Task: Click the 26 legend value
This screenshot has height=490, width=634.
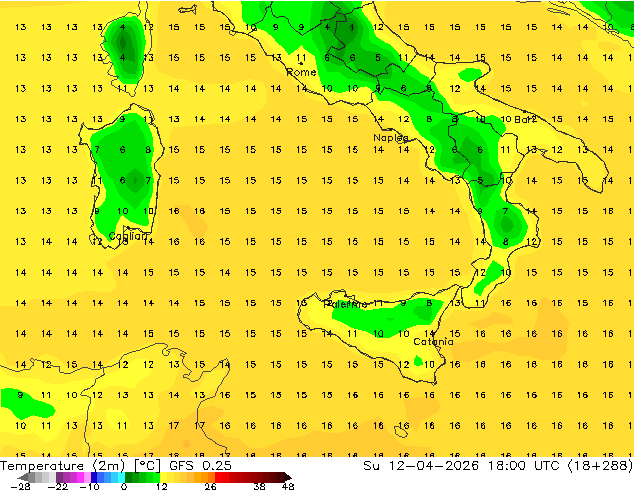Action: (210, 486)
